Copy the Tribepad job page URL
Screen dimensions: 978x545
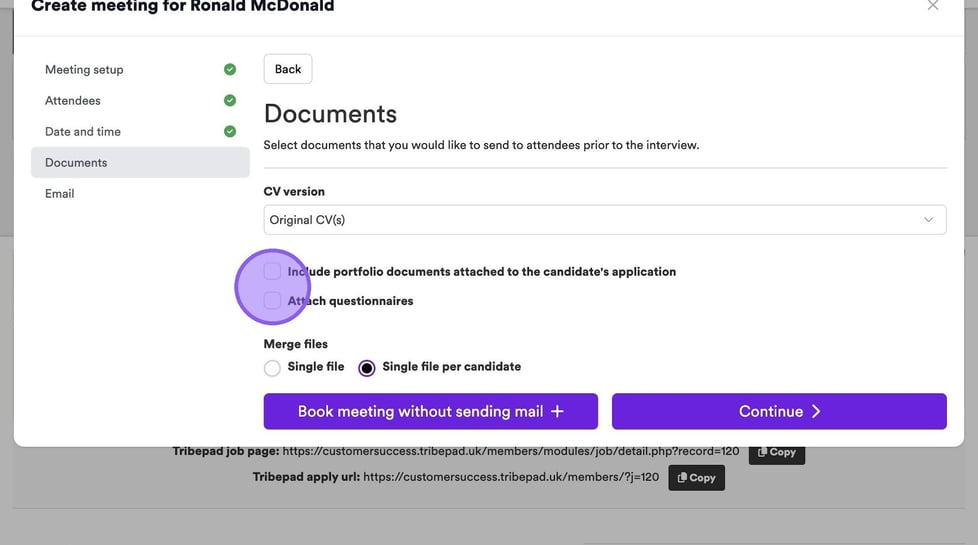pyautogui.click(x=776, y=452)
